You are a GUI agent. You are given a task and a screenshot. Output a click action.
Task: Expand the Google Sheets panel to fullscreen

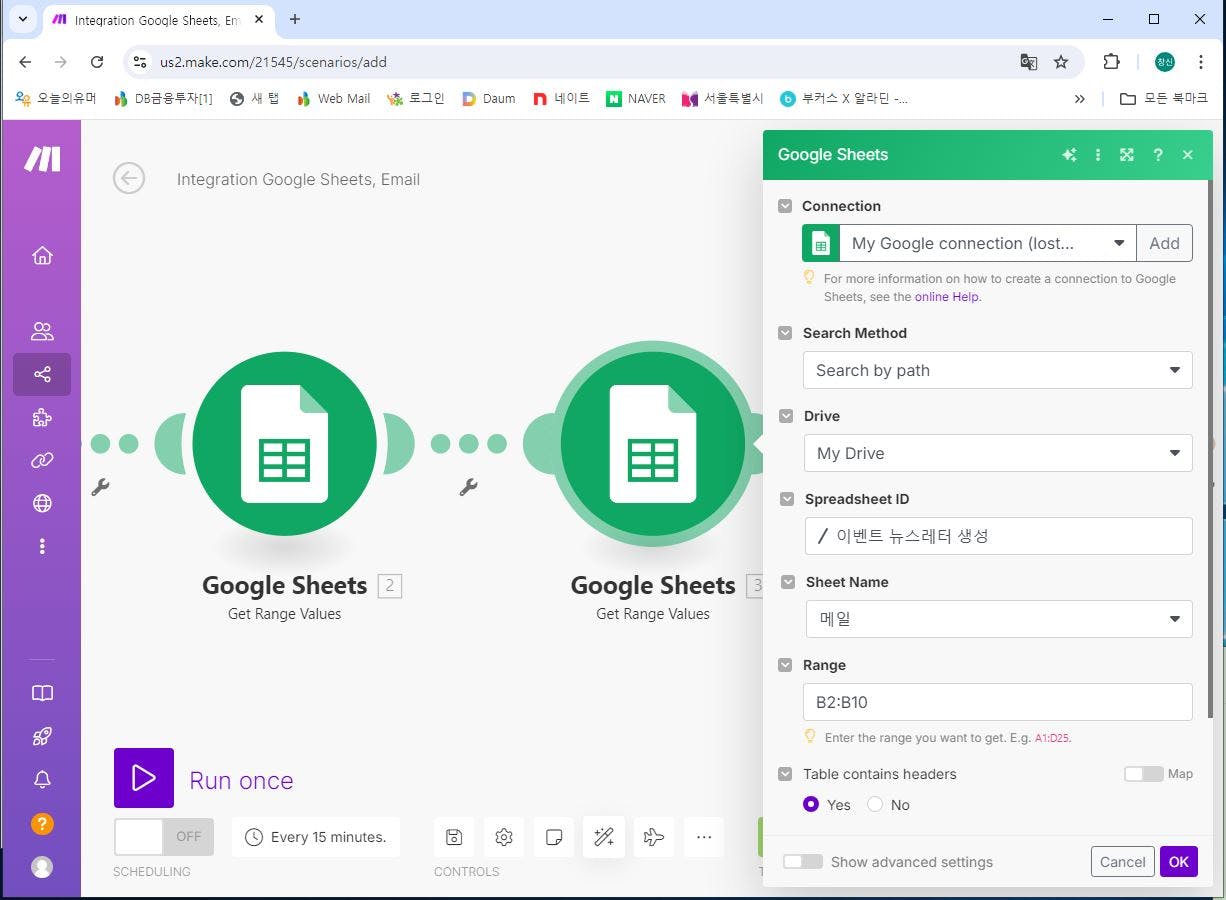(1127, 155)
